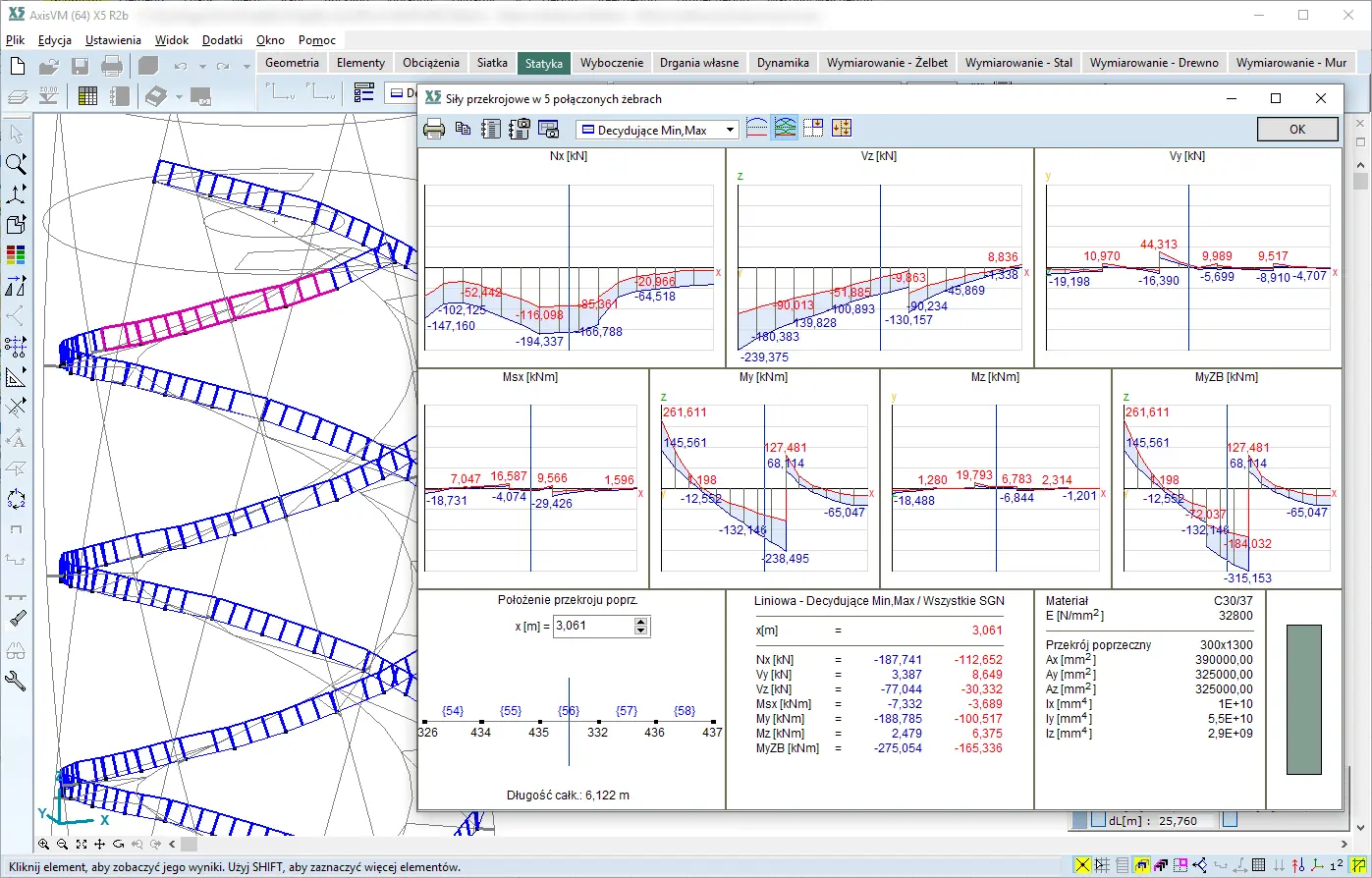Switch to the Wyboczenie tab
1372x878 pixels.
[x=612, y=63]
